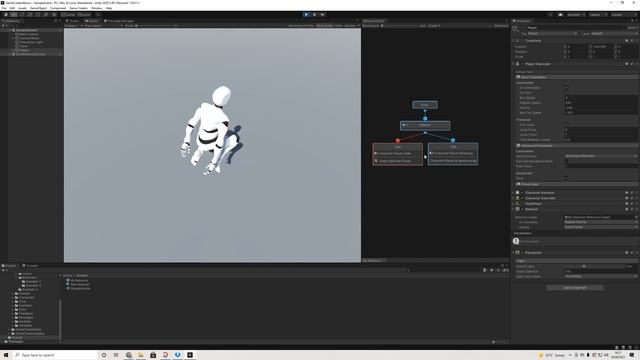This screenshot has height=360, width=640.
Task: Open the Face Direction dropdown
Action: pos(600,156)
